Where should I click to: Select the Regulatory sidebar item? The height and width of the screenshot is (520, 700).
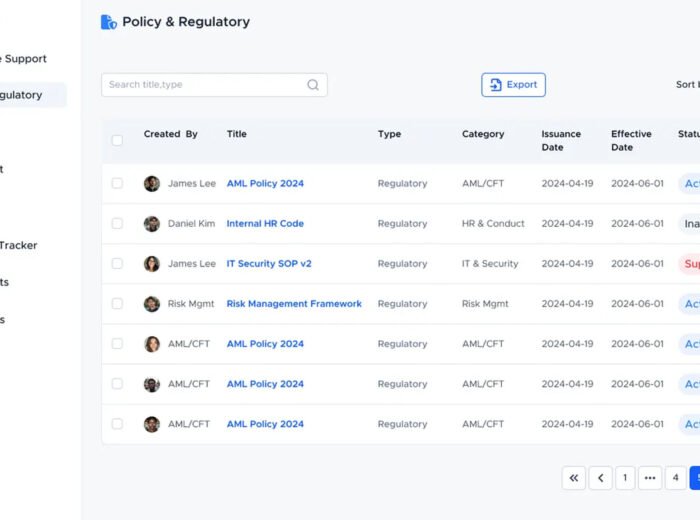pyautogui.click(x=32, y=95)
